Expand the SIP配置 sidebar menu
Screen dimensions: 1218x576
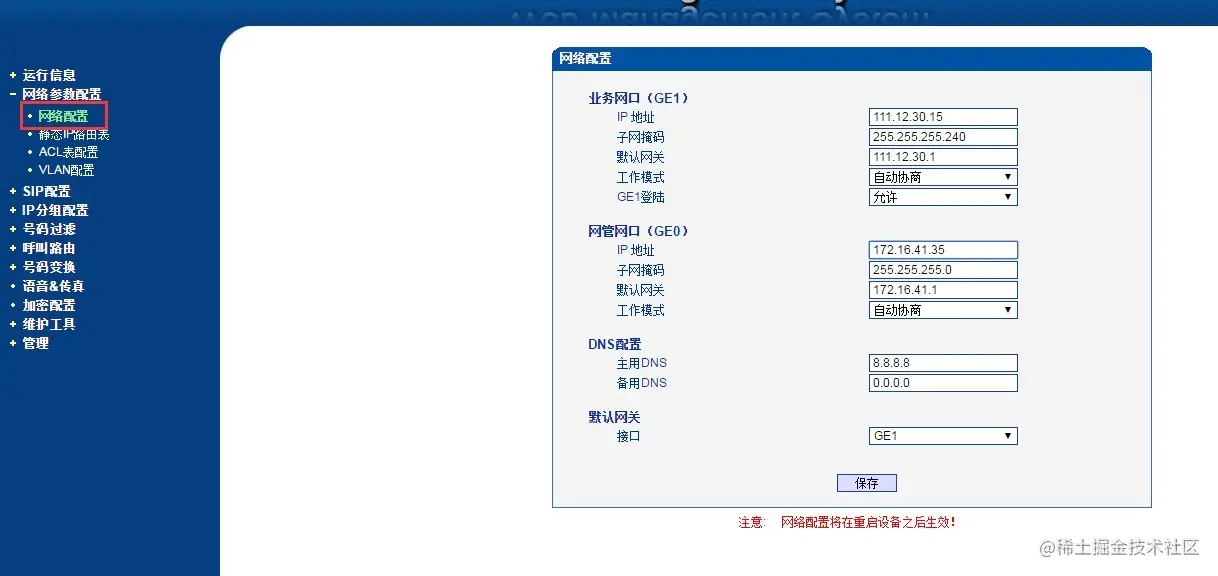point(45,190)
